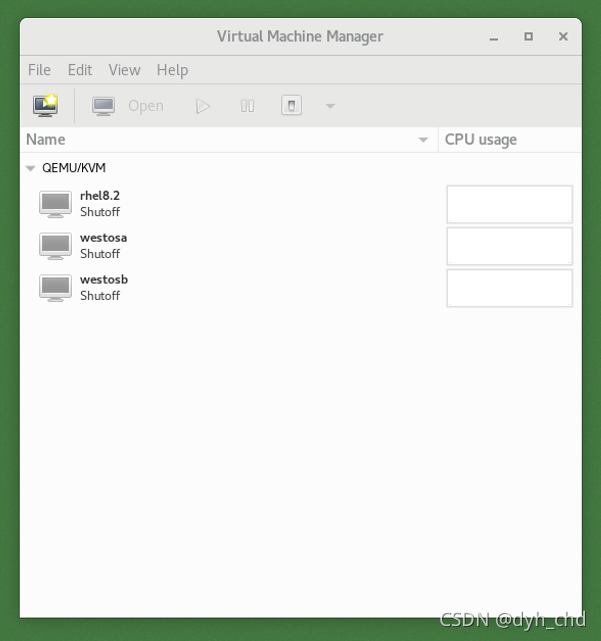This screenshot has height=641, width=601.
Task: Open the Edit menu
Action: (x=80, y=70)
